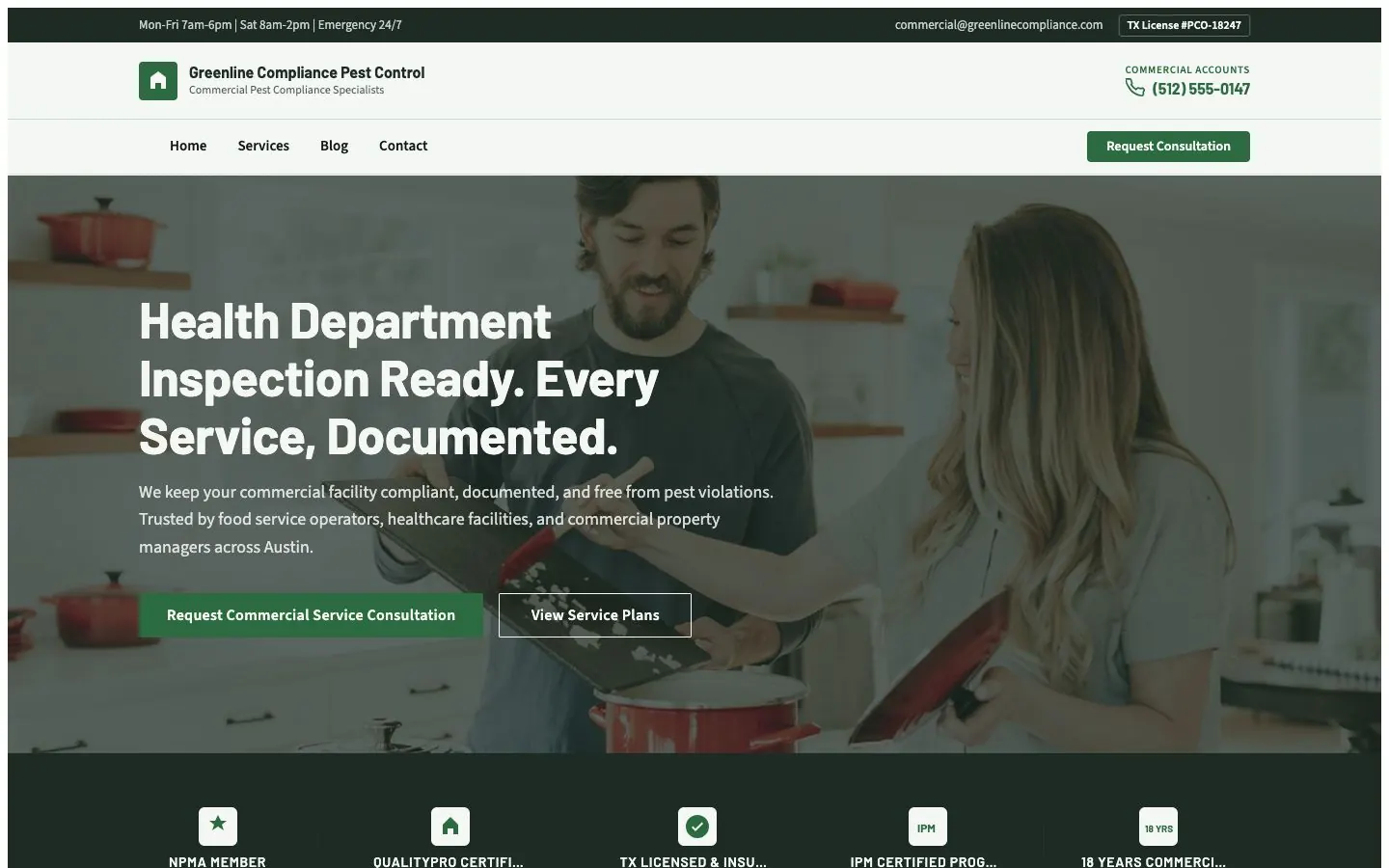Click the TX Licensed checkmark badge icon

(x=697, y=827)
